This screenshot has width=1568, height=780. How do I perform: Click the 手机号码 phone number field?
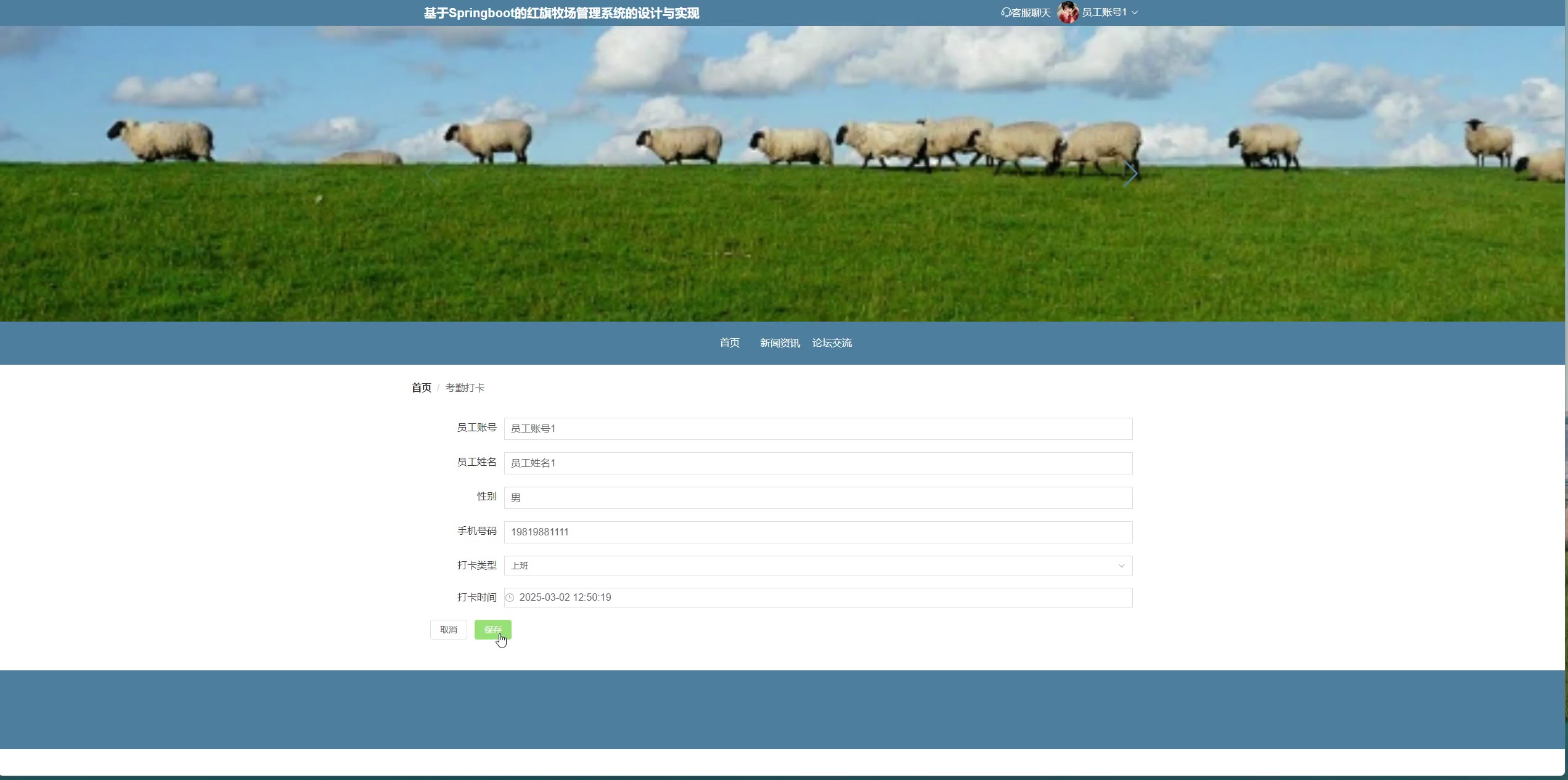tap(817, 532)
